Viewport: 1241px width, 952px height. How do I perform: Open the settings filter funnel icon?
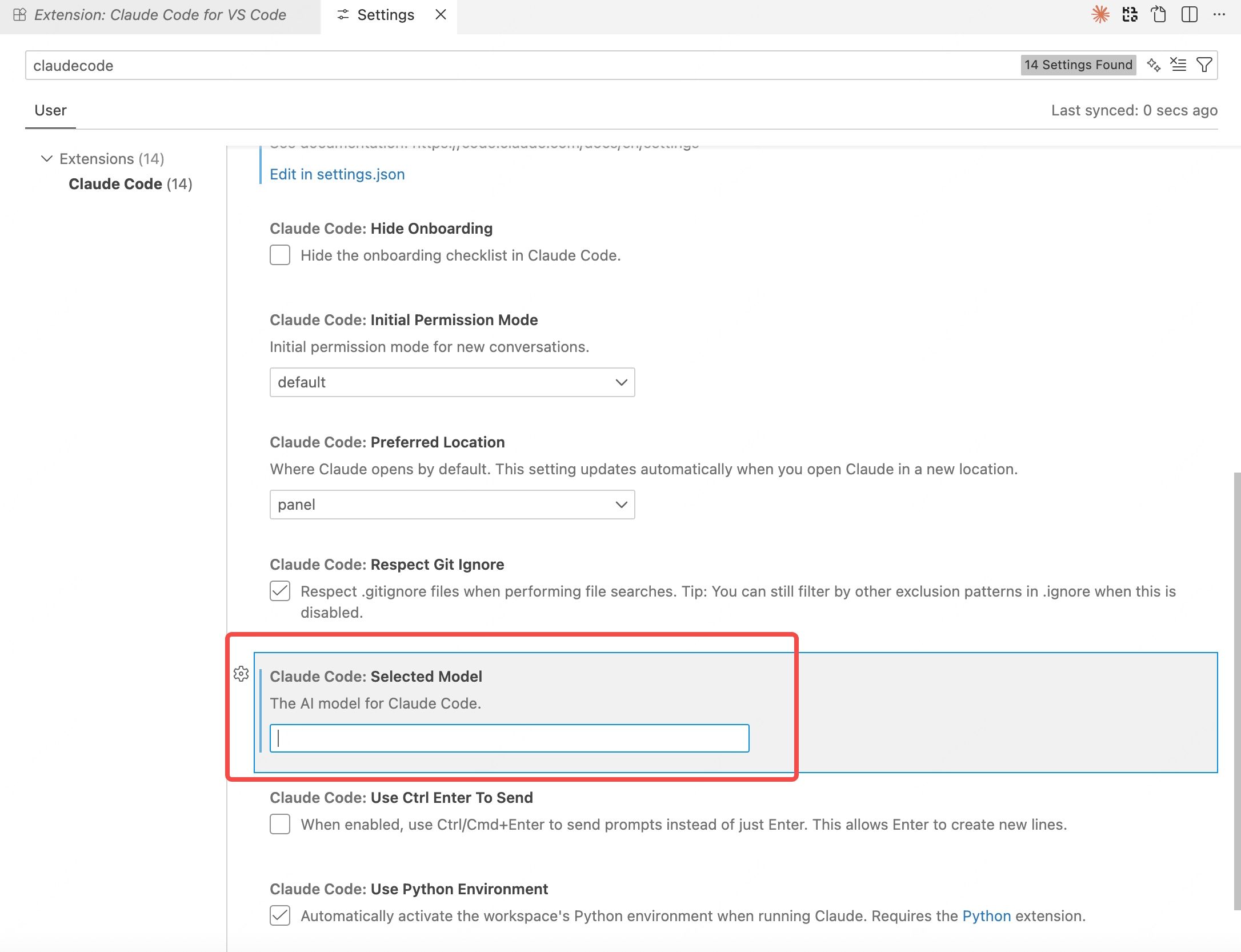pyautogui.click(x=1204, y=65)
